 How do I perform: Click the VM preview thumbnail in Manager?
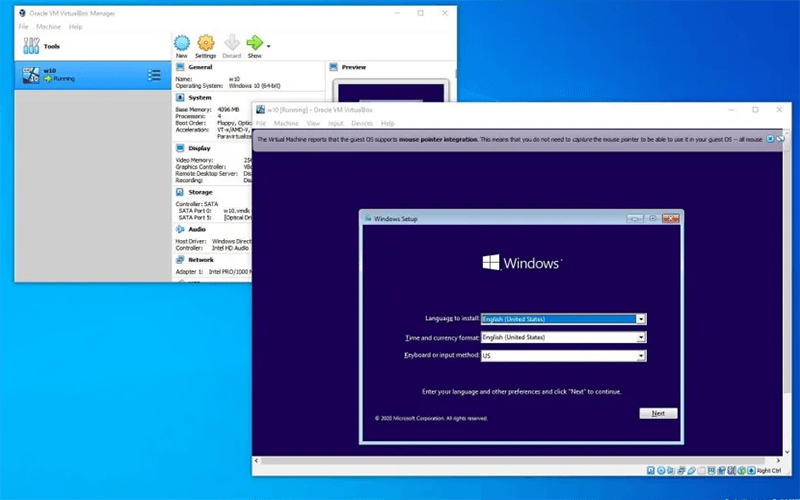tap(391, 91)
